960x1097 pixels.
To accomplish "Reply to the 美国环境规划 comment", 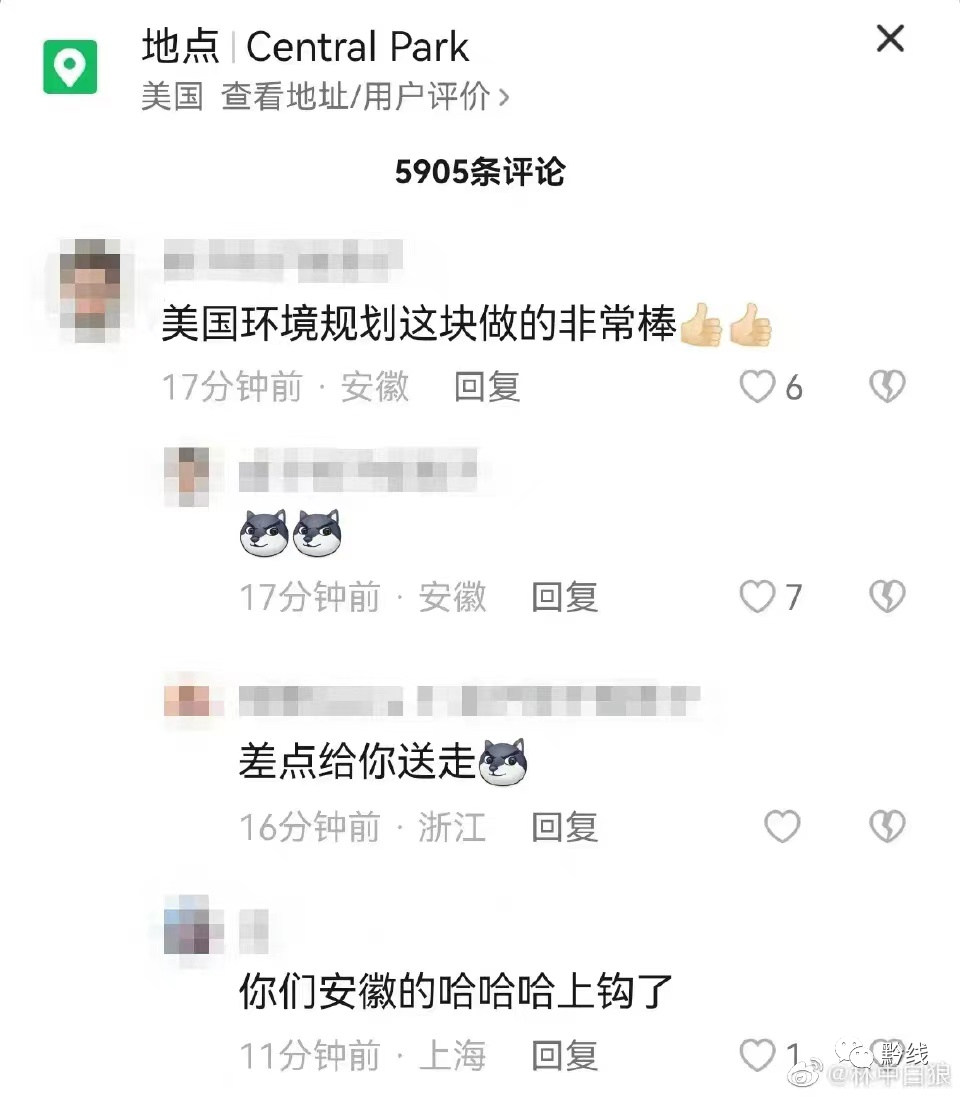I will coord(487,387).
